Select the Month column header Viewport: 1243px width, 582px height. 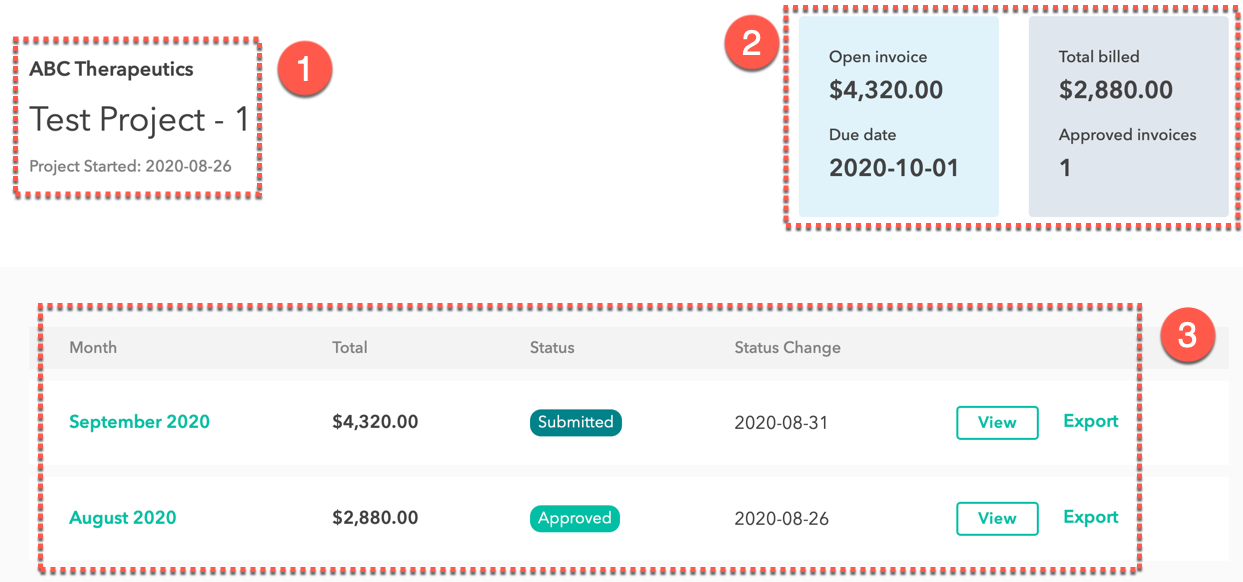pyautogui.click(x=93, y=348)
